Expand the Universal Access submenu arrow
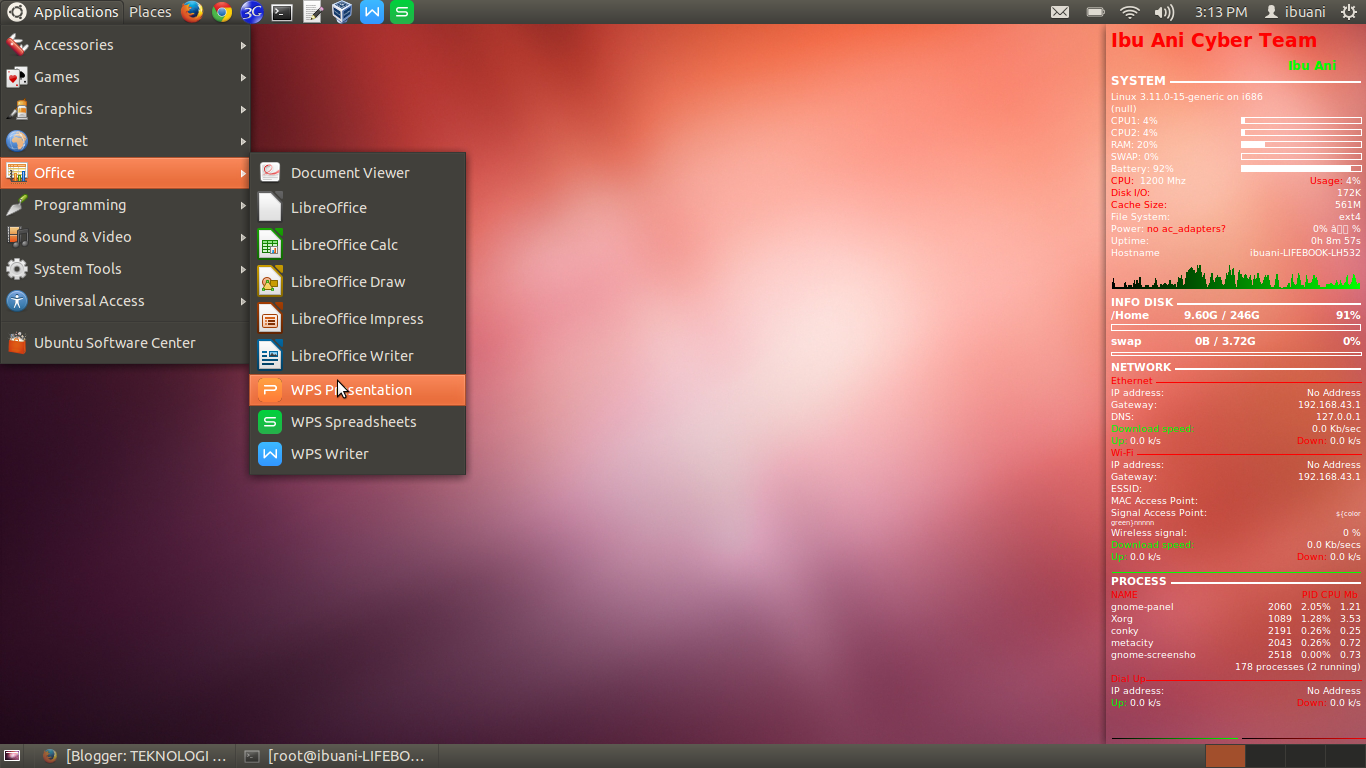This screenshot has width=1366, height=768. 243,301
